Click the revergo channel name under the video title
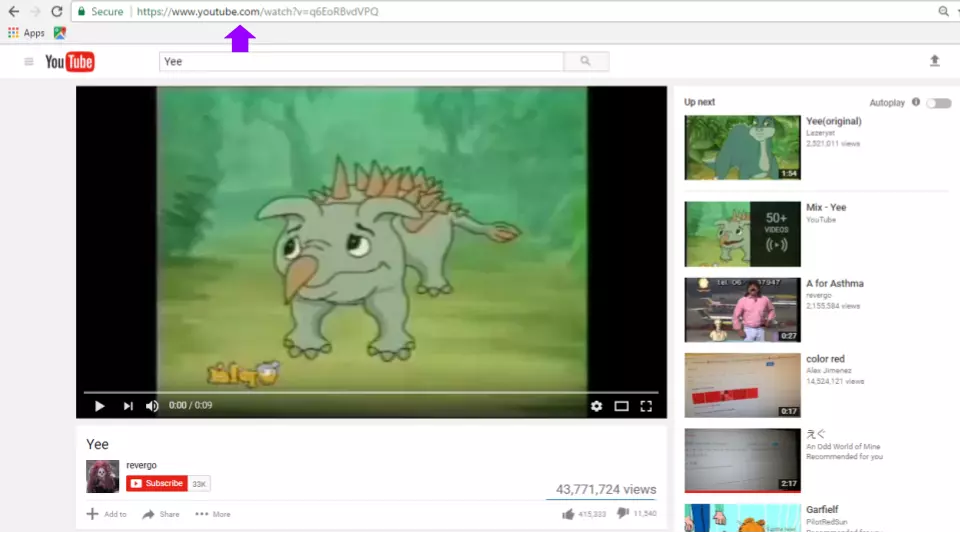 tap(141, 465)
